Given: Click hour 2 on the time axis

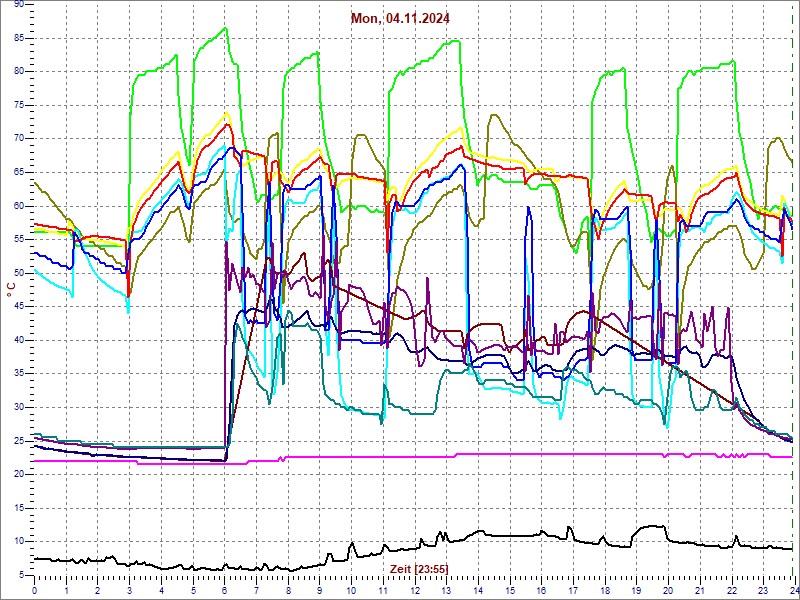Looking at the screenshot, I should [97, 590].
